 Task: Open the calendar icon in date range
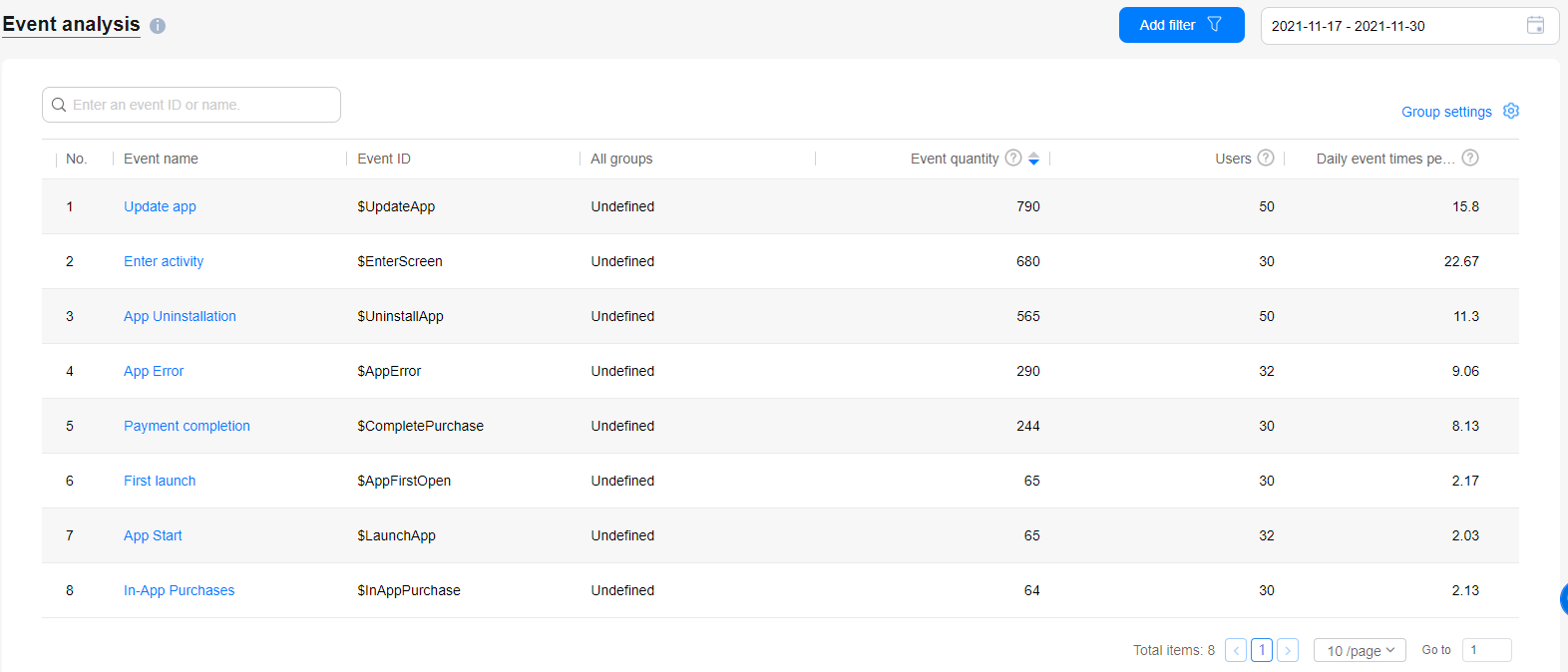click(1536, 25)
